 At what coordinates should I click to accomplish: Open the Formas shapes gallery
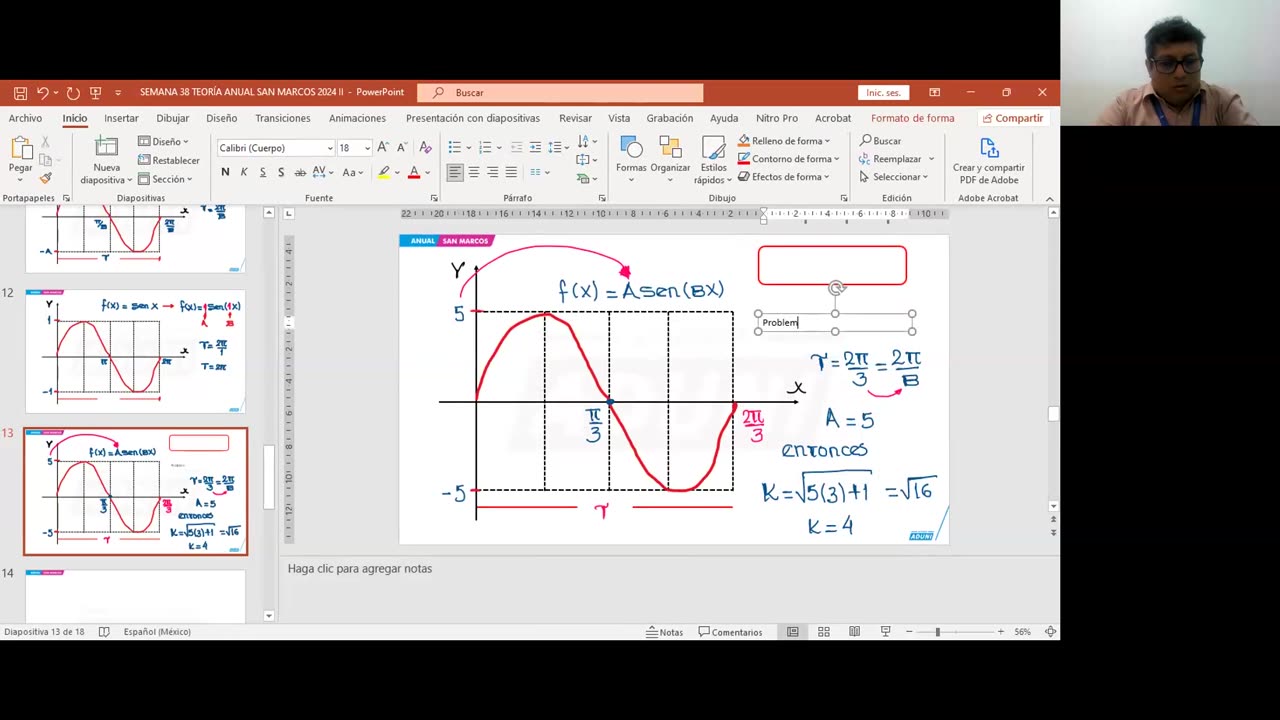point(631,159)
